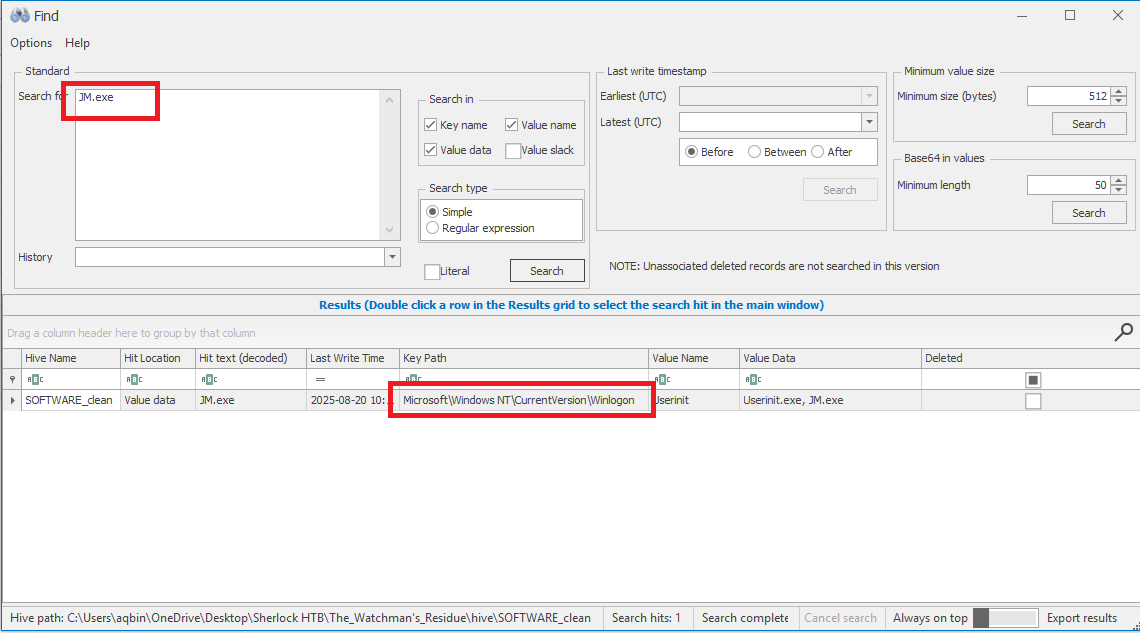Viewport: 1140px width, 633px height.
Task: Click the Value Data column filter icon
Action: tap(753, 380)
